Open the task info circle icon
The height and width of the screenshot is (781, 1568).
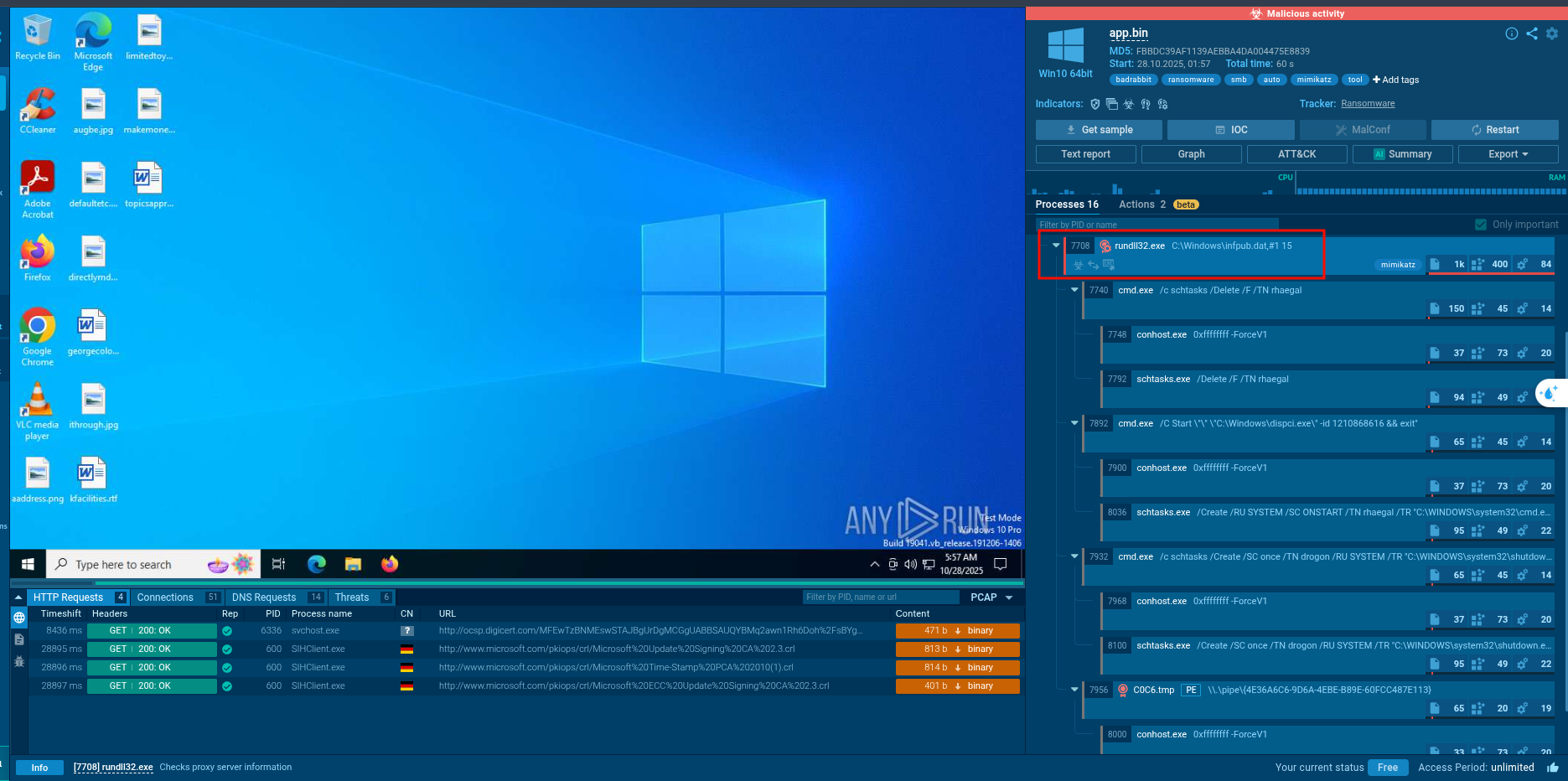click(x=1512, y=34)
